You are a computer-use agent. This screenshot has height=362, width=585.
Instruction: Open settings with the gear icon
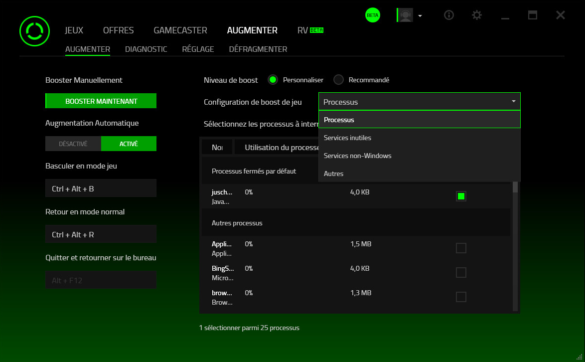476,15
